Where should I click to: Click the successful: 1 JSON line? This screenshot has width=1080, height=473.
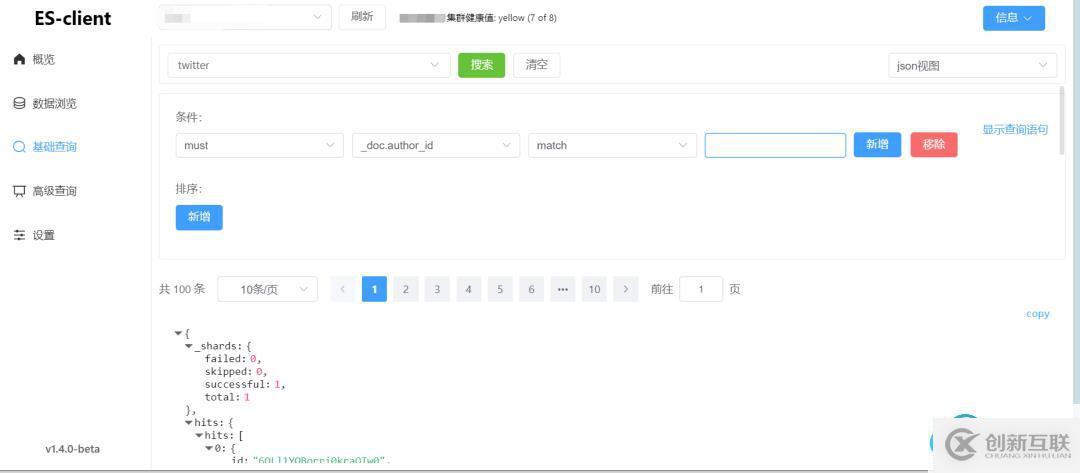pos(245,384)
